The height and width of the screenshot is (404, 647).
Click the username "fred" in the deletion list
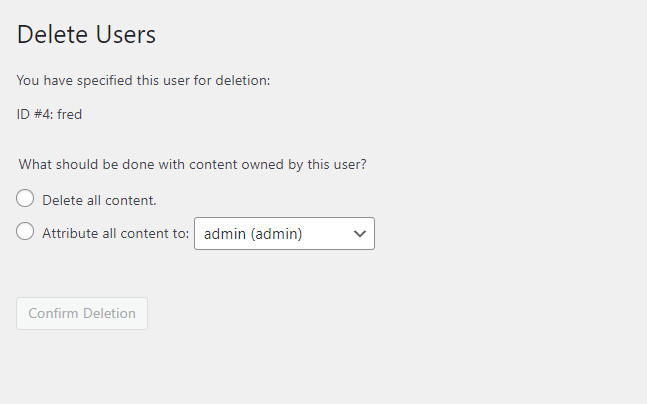(x=70, y=114)
